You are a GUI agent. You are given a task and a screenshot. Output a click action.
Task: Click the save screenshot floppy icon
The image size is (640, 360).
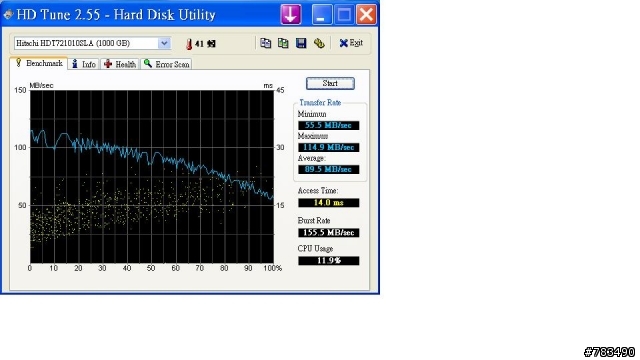click(x=301, y=43)
